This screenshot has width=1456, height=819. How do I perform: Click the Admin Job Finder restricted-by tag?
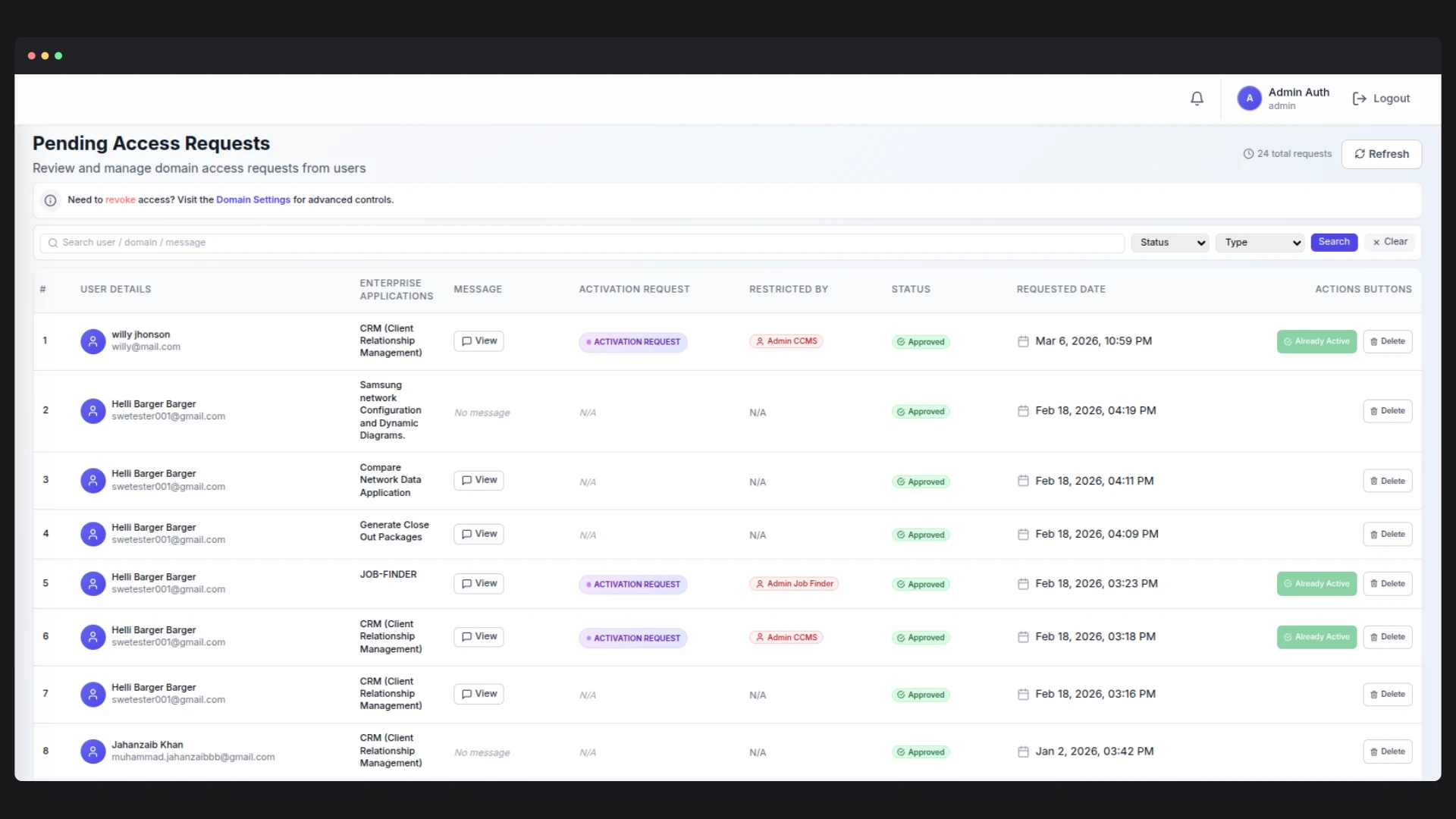[x=794, y=584]
